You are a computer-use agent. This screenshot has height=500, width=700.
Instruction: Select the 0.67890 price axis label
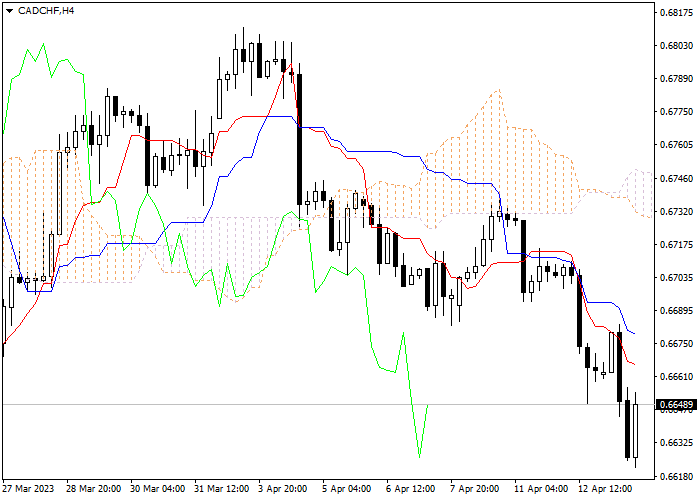point(677,79)
